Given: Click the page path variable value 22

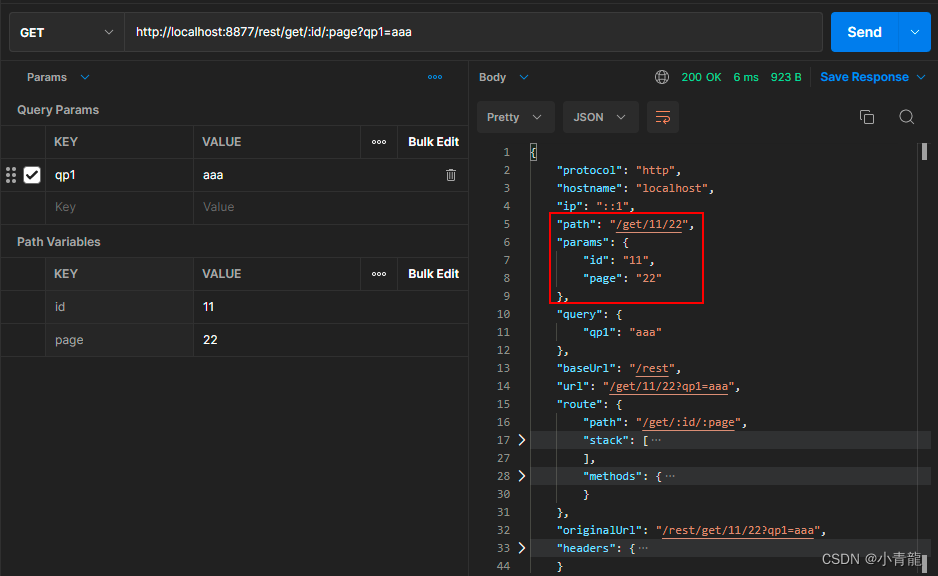Looking at the screenshot, I should [330, 340].
